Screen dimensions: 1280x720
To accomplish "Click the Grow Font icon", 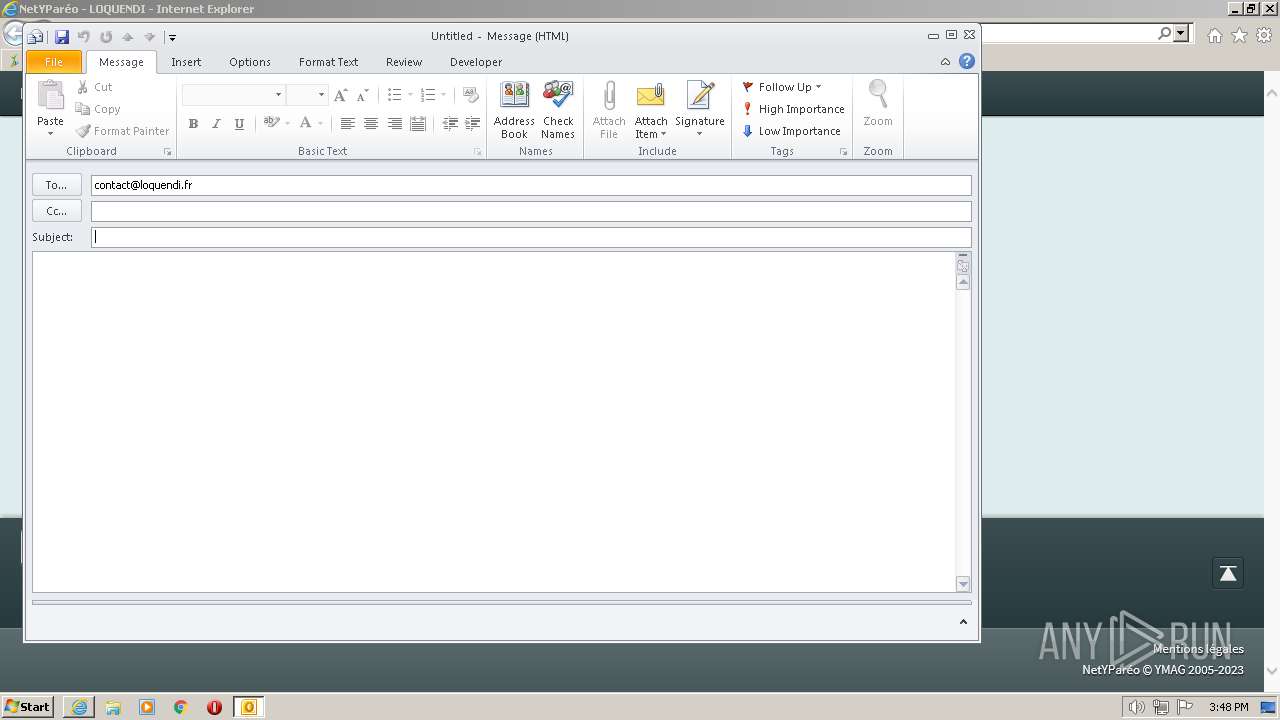I will (x=341, y=95).
